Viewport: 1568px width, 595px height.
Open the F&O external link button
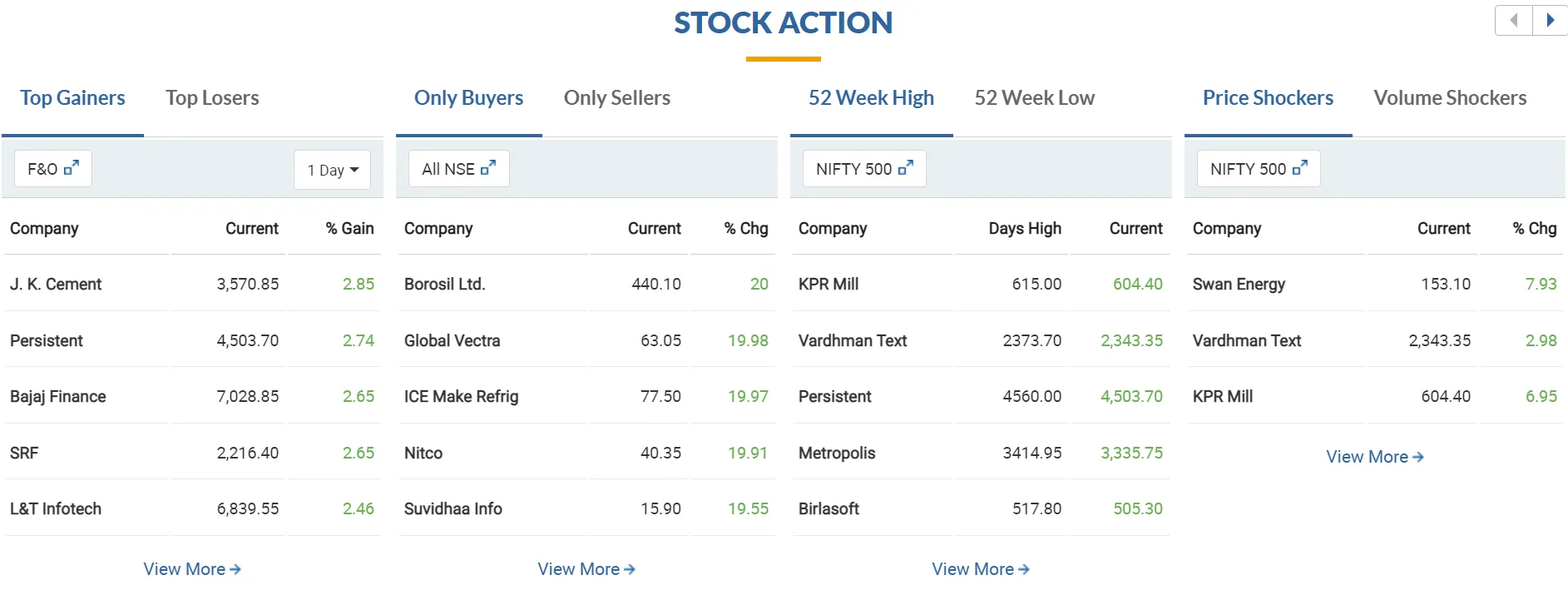tap(53, 169)
